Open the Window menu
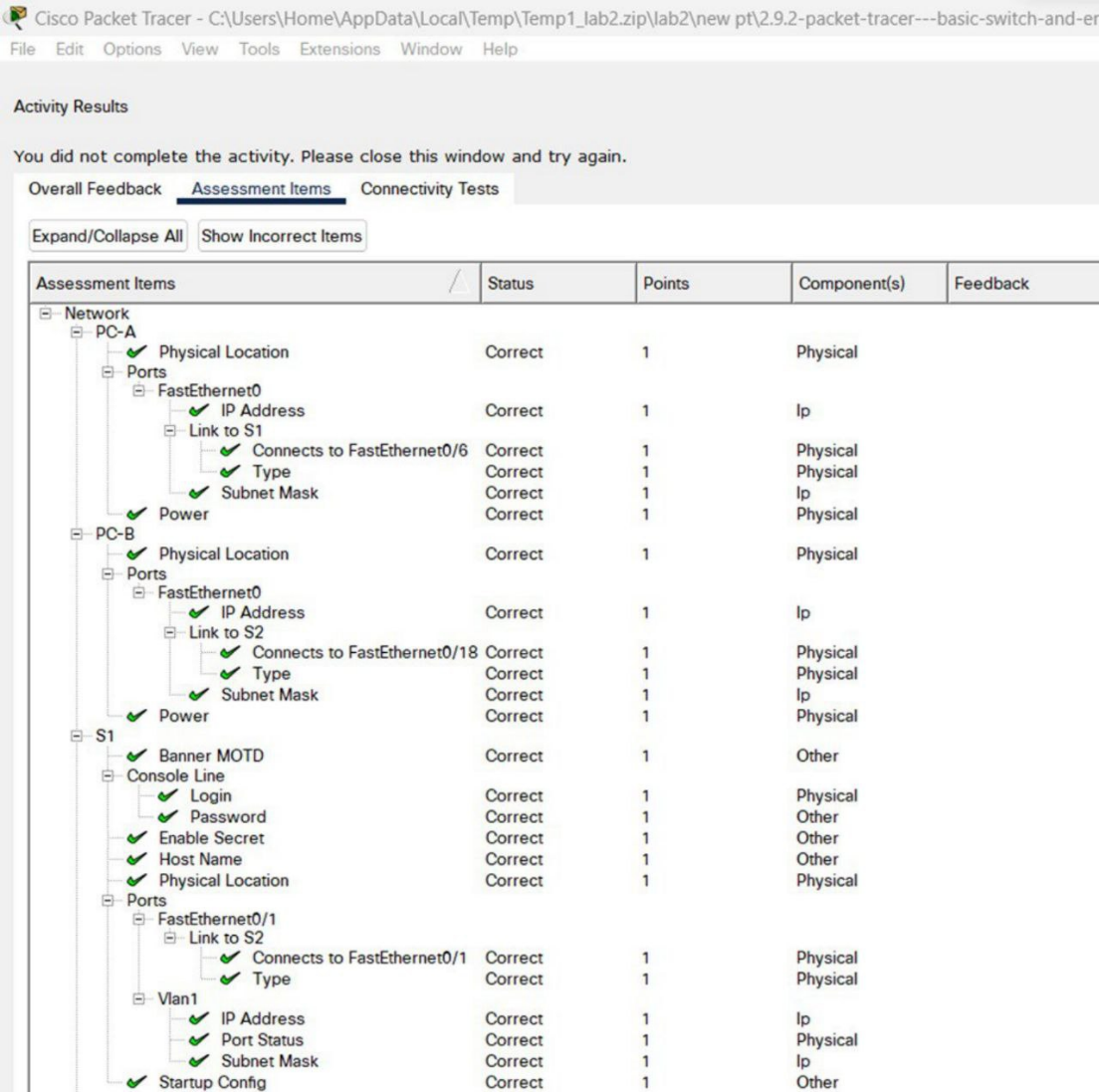The image size is (1099, 1092). 431,49
